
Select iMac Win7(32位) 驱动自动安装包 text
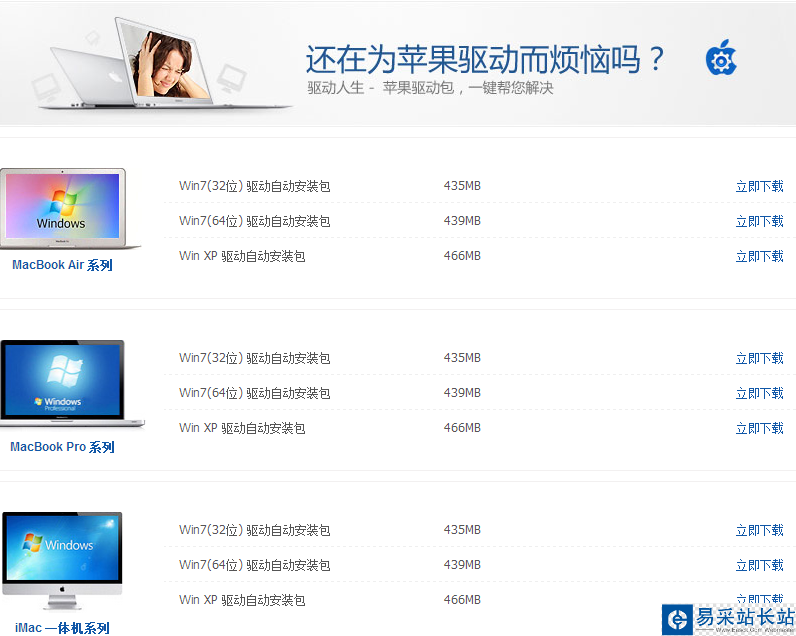tap(254, 530)
